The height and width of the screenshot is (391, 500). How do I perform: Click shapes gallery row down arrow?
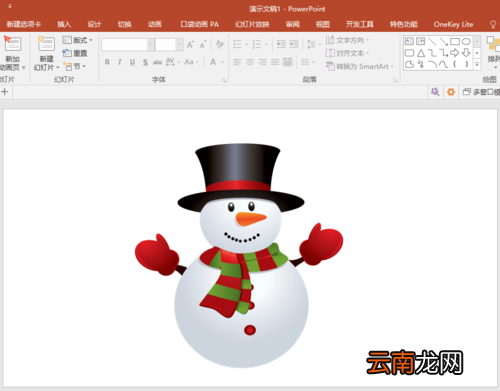[477, 53]
